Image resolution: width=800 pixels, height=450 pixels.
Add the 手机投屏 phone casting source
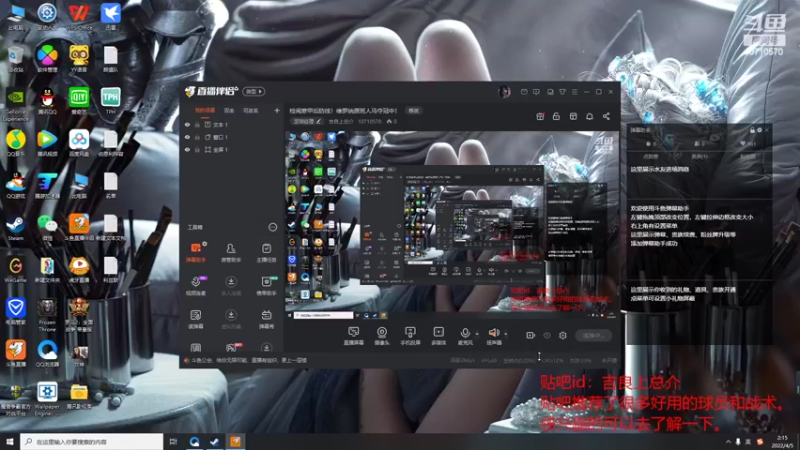[410, 336]
